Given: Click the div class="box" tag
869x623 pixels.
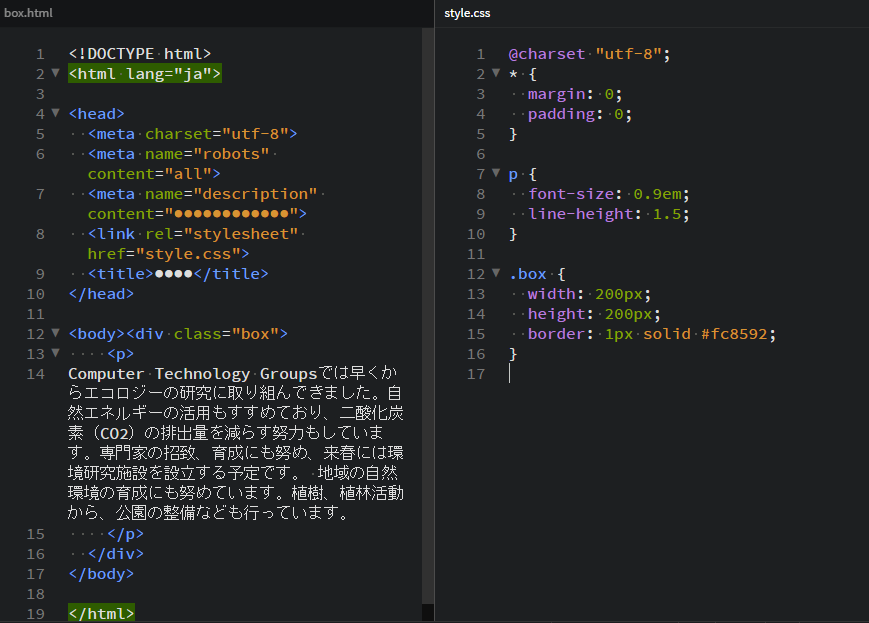Looking at the screenshot, I should (x=207, y=334).
